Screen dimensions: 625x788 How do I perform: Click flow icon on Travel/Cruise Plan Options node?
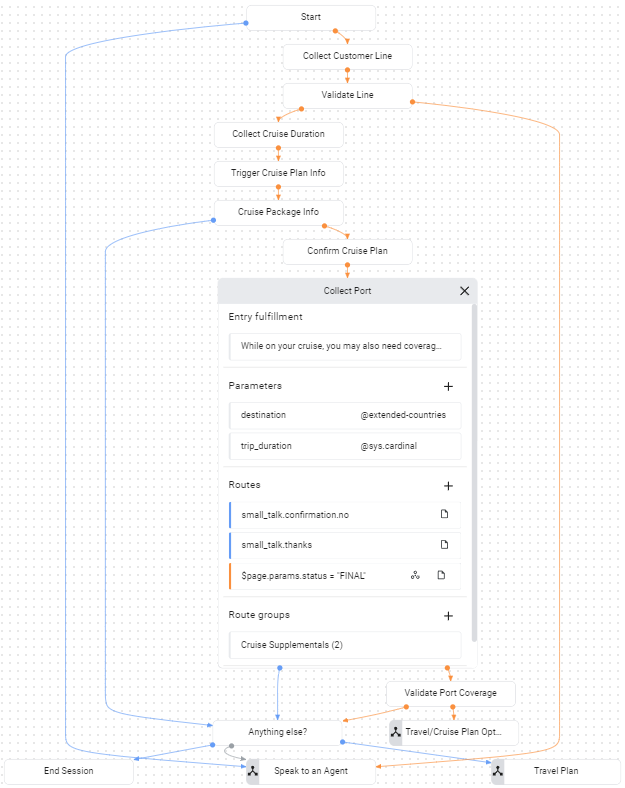[396, 733]
